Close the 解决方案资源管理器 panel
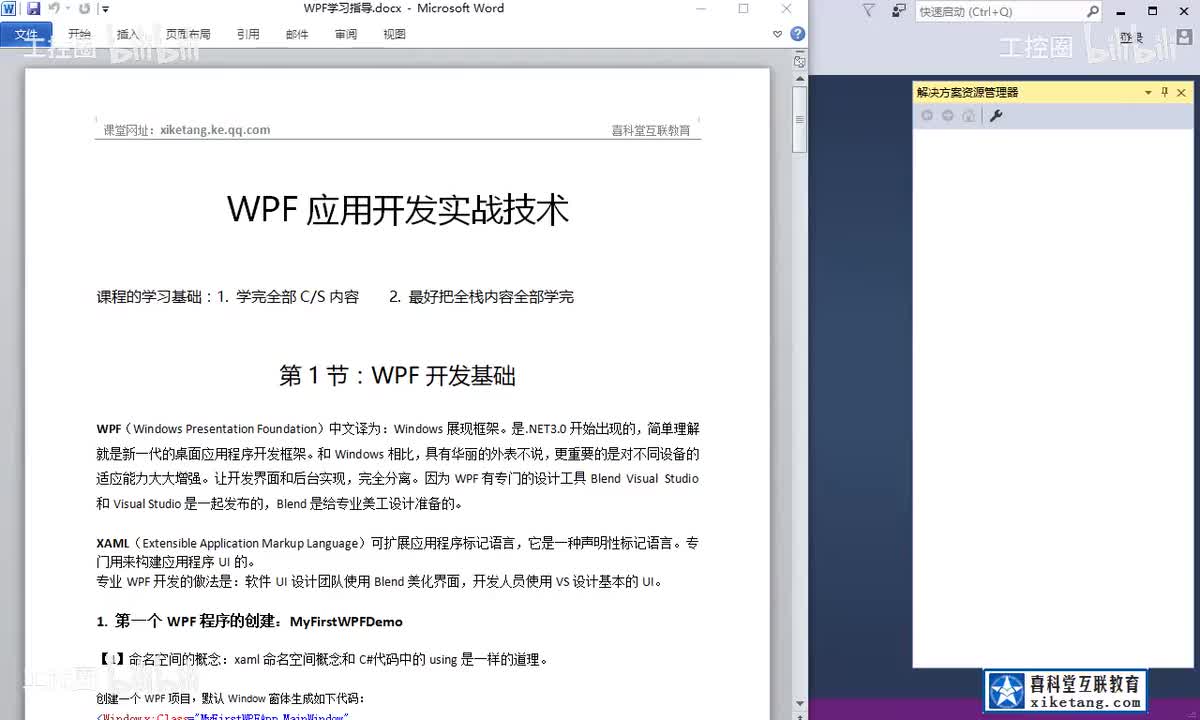 (1182, 92)
